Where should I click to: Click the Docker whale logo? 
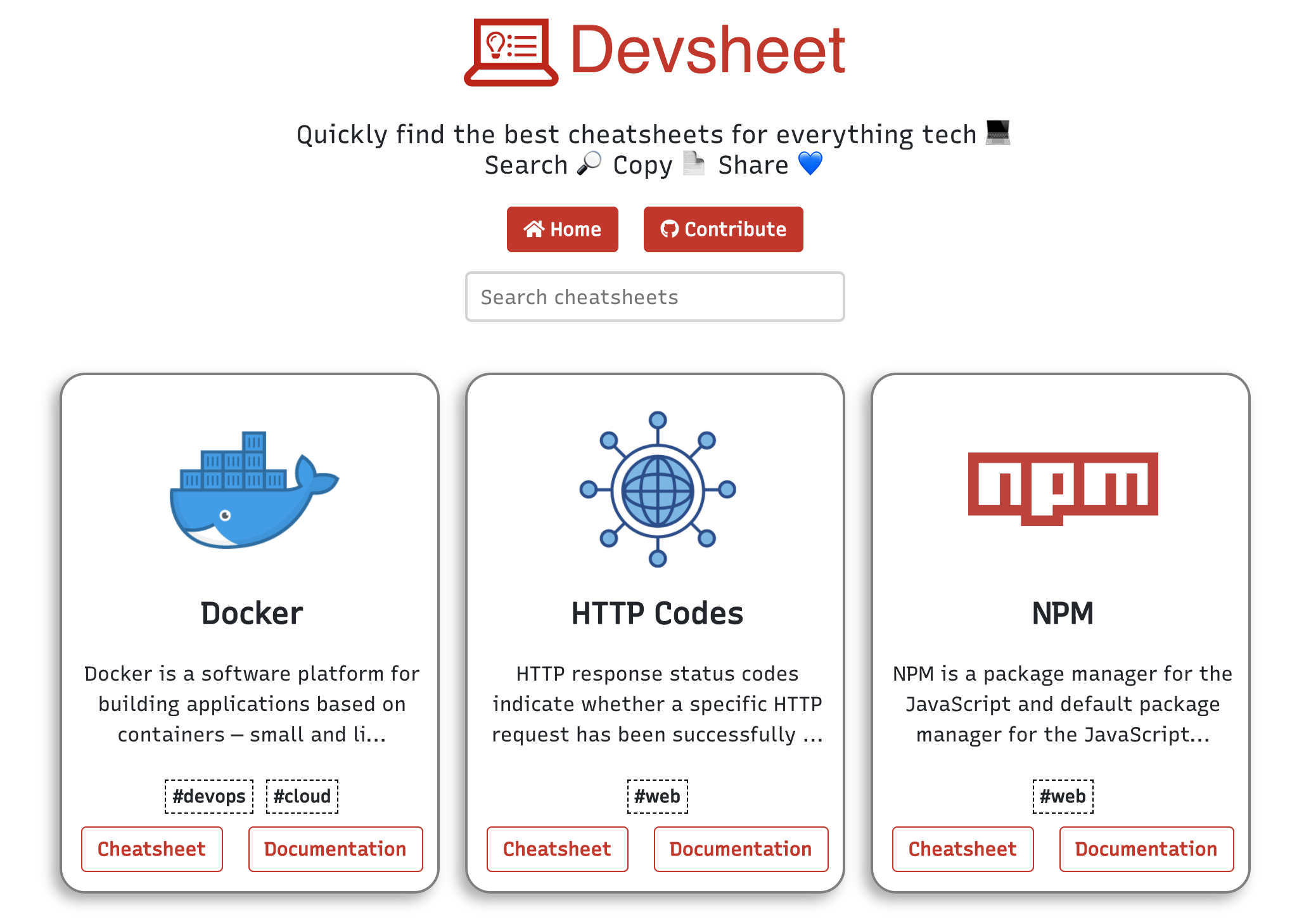tap(254, 490)
